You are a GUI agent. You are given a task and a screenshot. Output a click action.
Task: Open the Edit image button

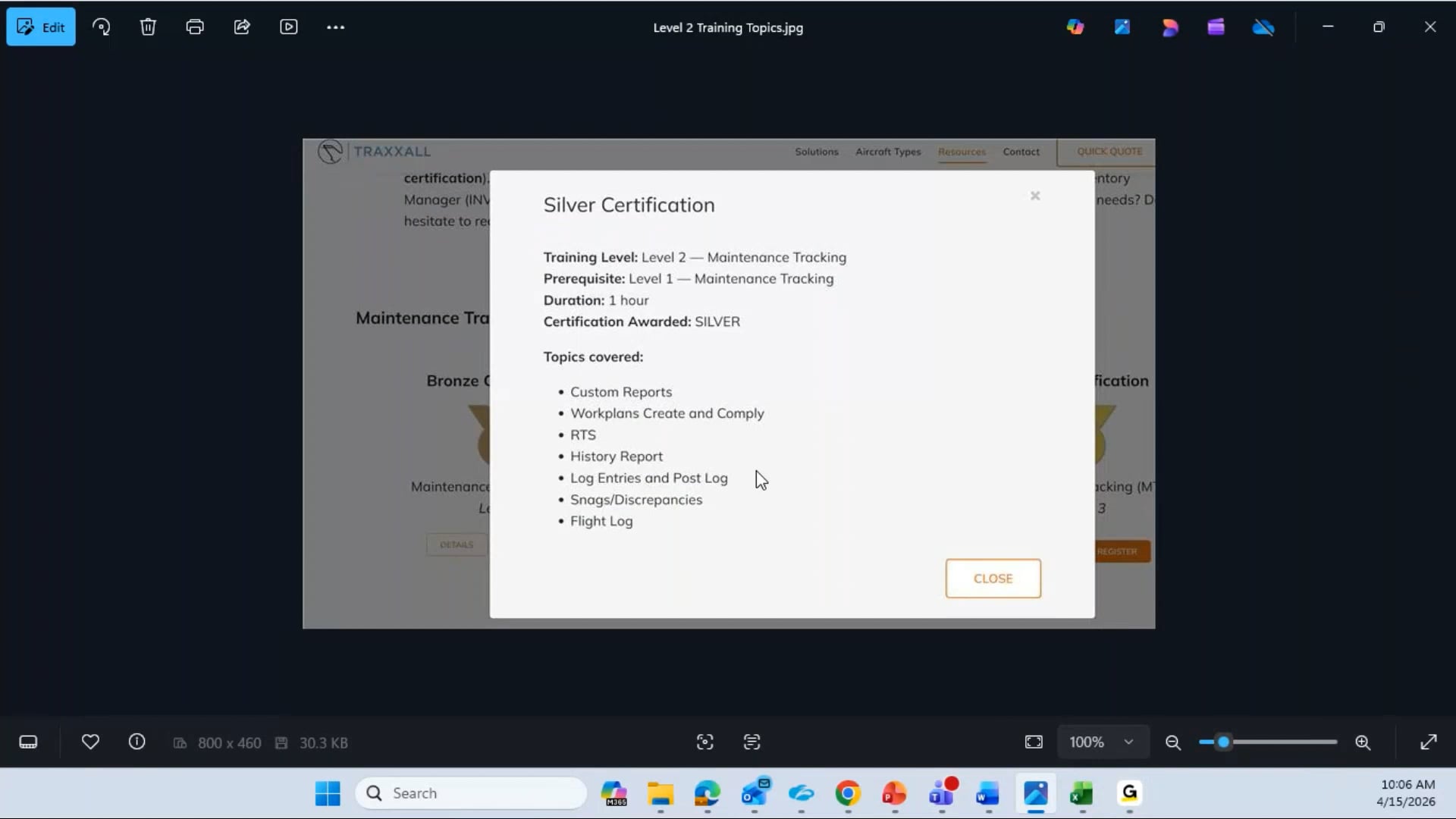coord(41,27)
